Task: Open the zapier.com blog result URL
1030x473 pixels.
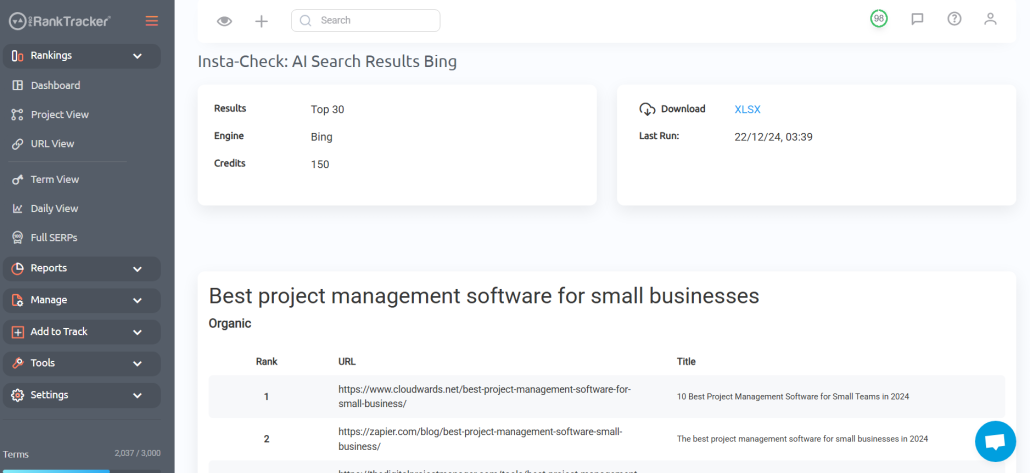Action: point(480,439)
